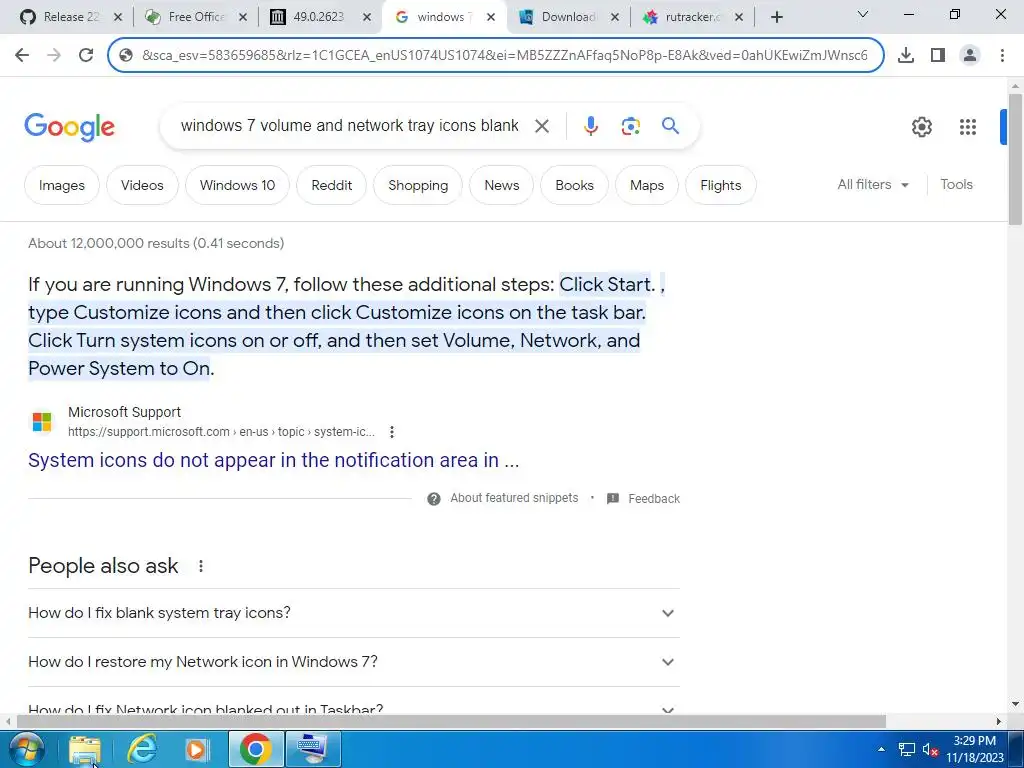Screen dimensions: 1024x768
Task: Open the taskbar clock and date
Action: tap(974, 749)
